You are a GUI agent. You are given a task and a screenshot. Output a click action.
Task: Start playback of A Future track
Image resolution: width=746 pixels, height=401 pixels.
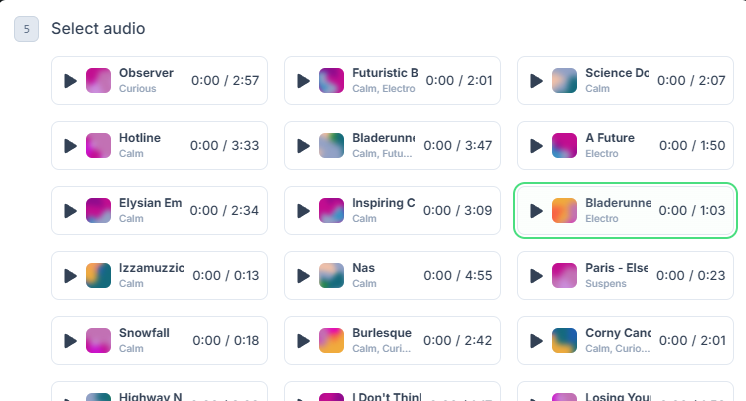pos(537,146)
